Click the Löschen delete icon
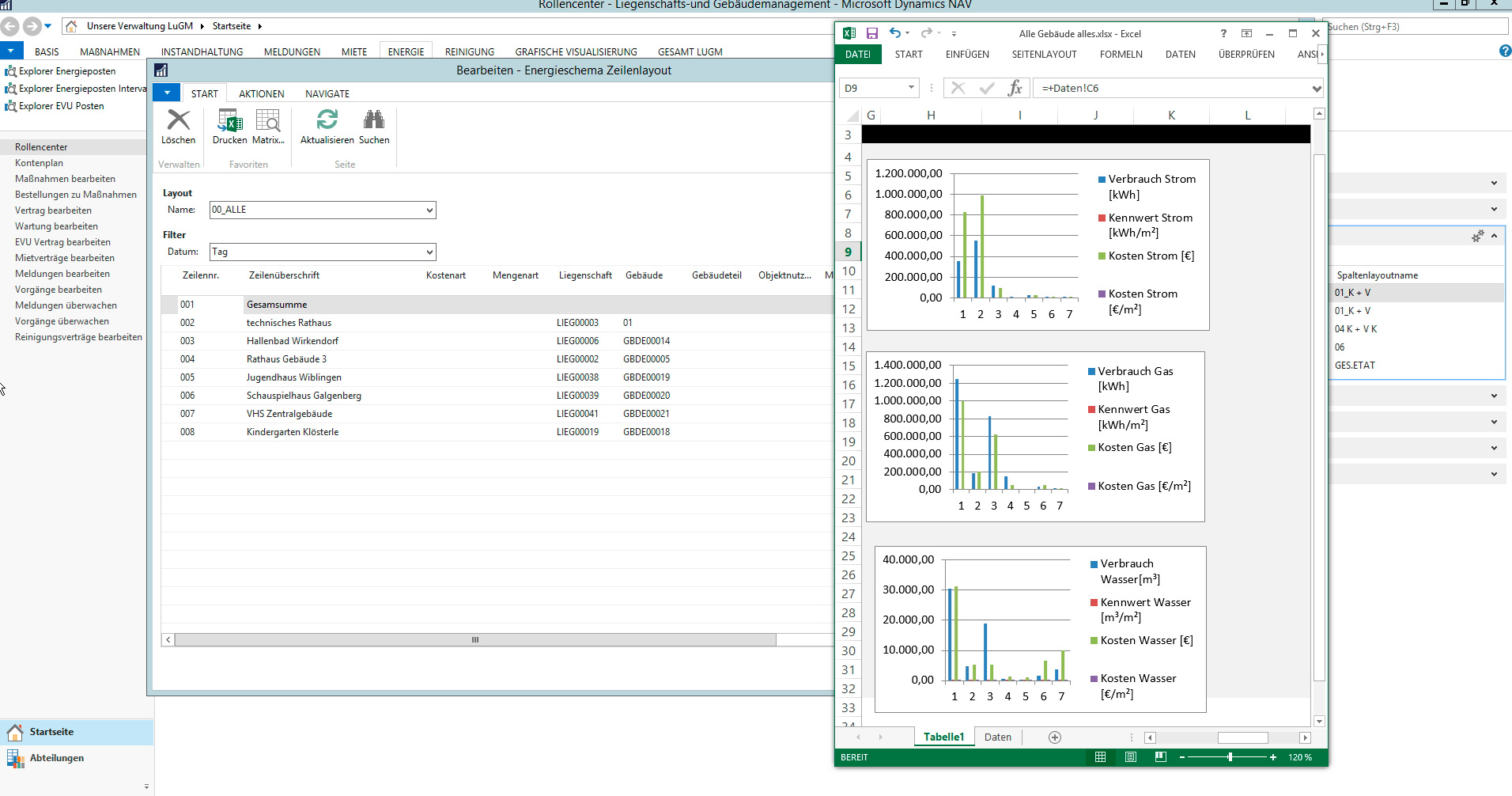1512x796 pixels. coord(179,121)
